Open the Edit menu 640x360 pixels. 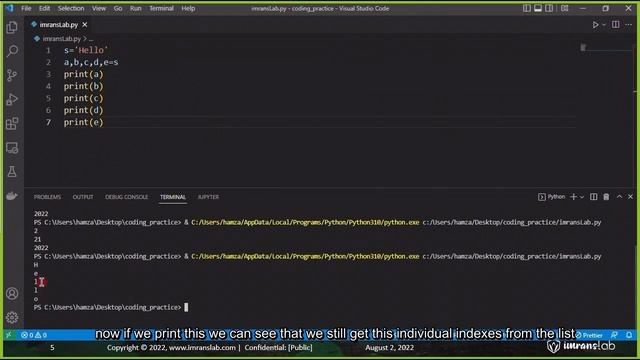pyautogui.click(x=44, y=8)
